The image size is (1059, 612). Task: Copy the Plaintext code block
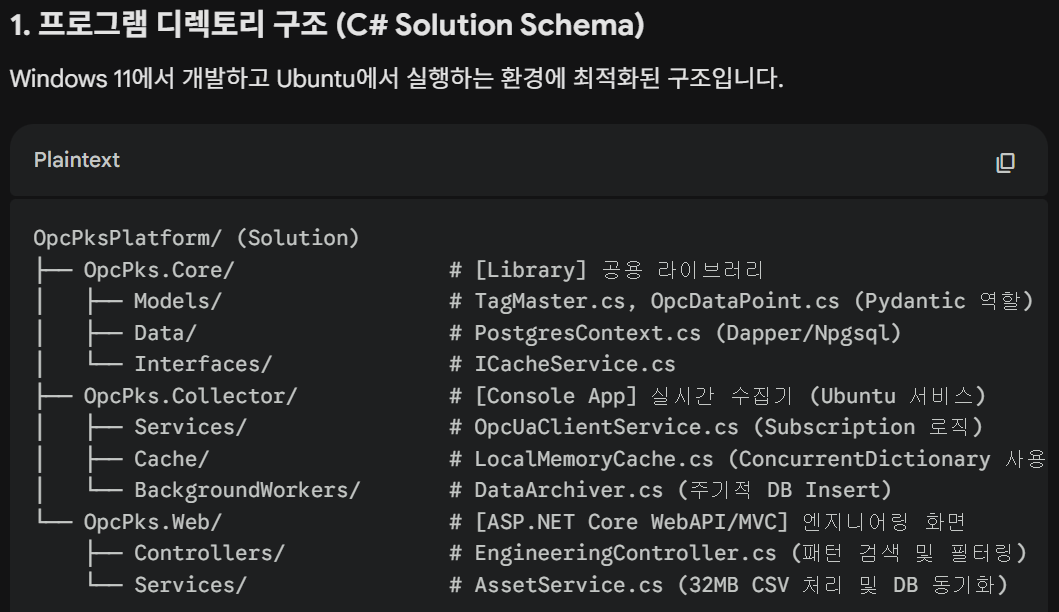[x=1005, y=162]
